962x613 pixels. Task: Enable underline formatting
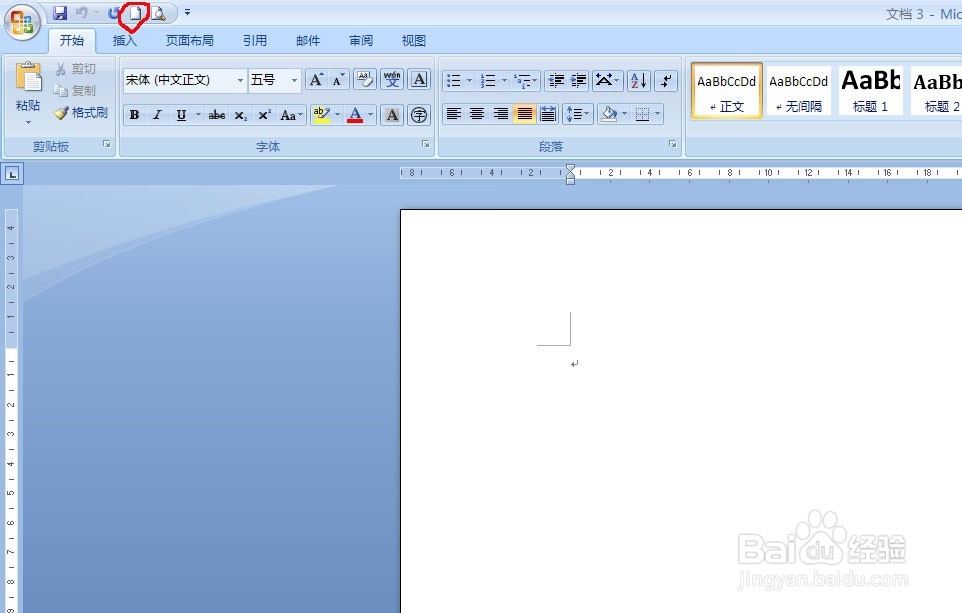[x=180, y=114]
